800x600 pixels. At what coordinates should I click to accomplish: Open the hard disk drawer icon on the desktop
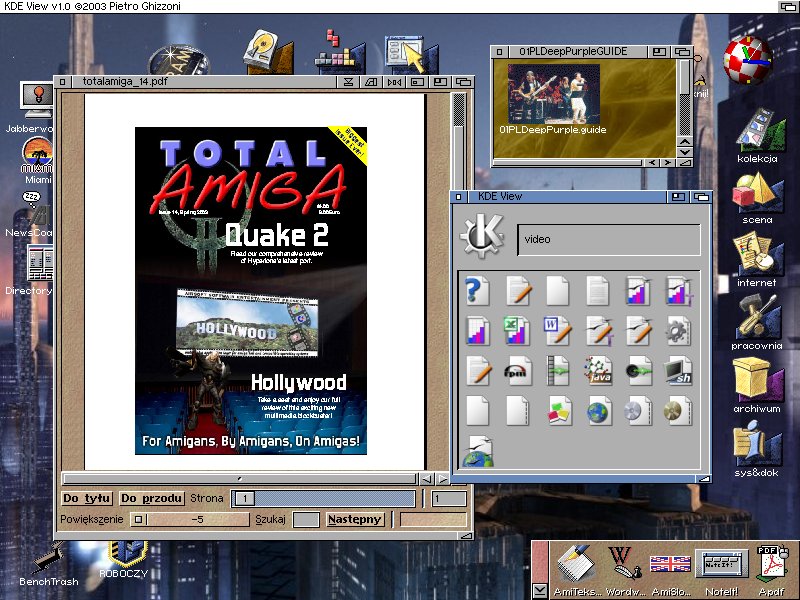coord(267,52)
